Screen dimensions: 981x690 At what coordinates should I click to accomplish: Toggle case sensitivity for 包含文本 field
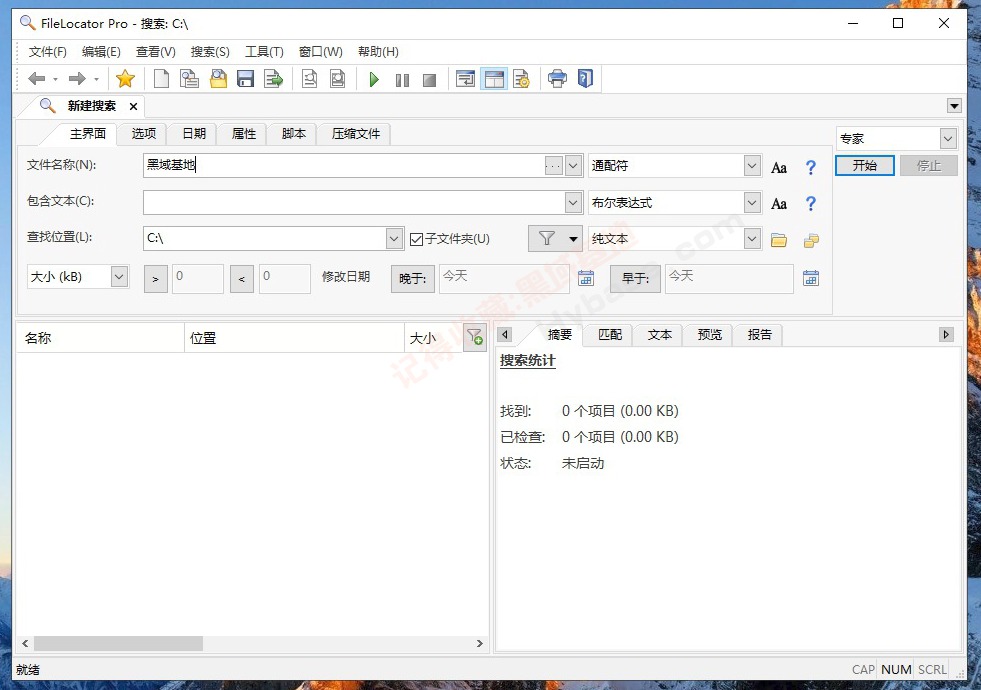coord(779,203)
